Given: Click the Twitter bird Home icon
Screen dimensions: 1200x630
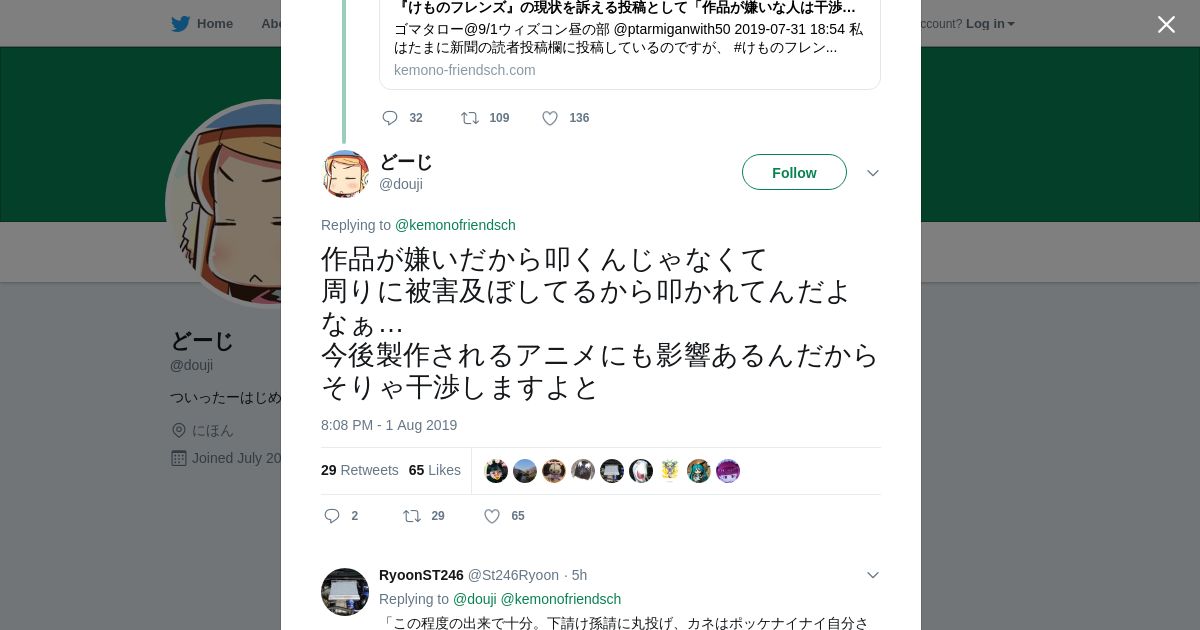Looking at the screenshot, I should [181, 24].
